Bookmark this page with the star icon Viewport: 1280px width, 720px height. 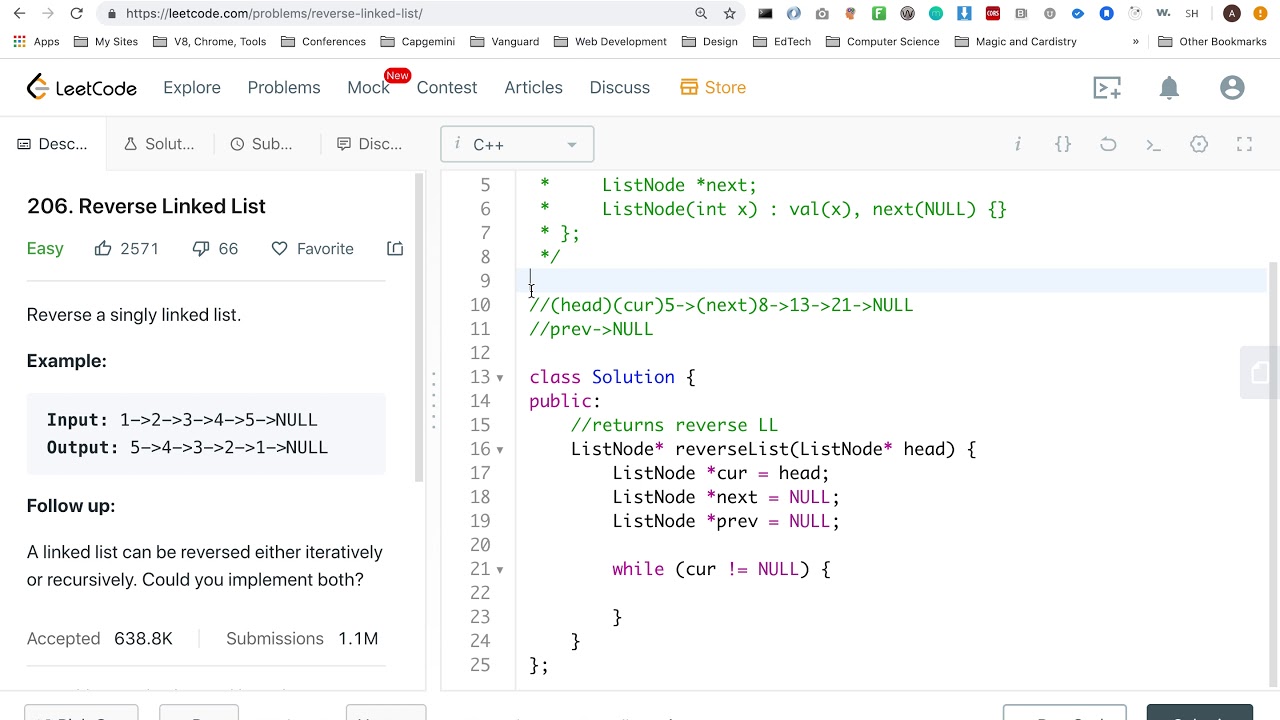click(730, 13)
